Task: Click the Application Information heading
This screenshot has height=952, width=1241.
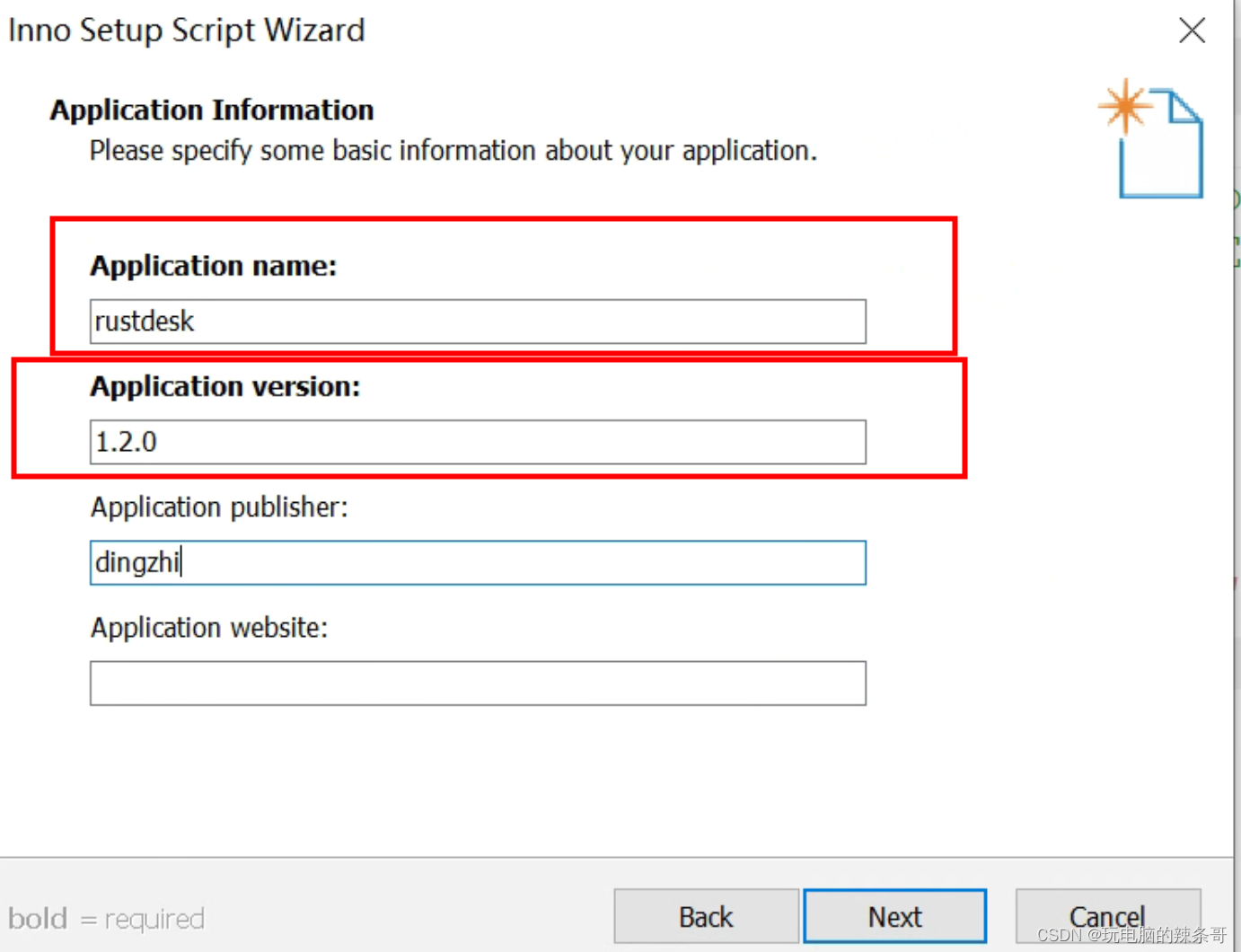Action: [212, 110]
